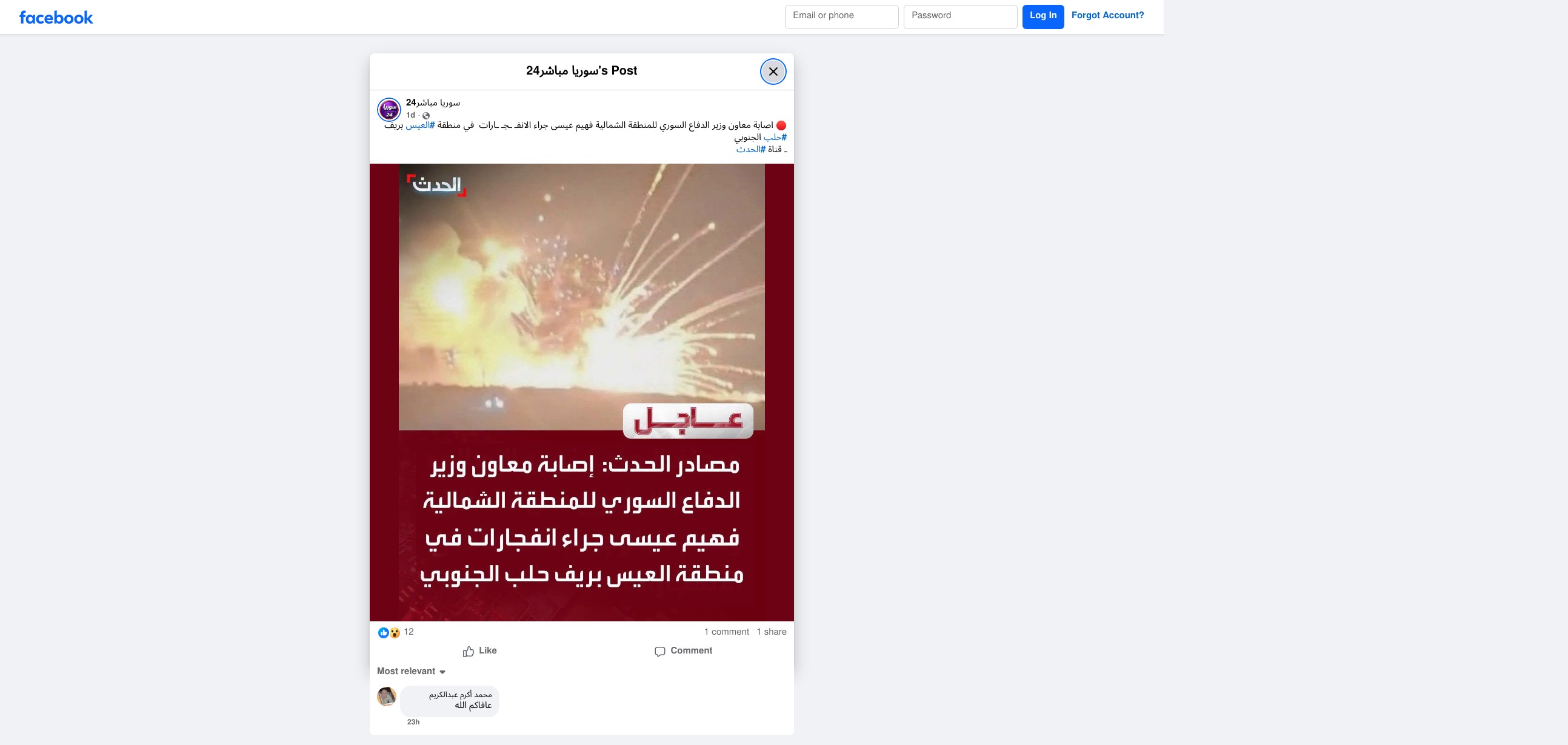This screenshot has height=745, width=1568.
Task: Open the explosion breaking-news image
Action: (x=581, y=393)
